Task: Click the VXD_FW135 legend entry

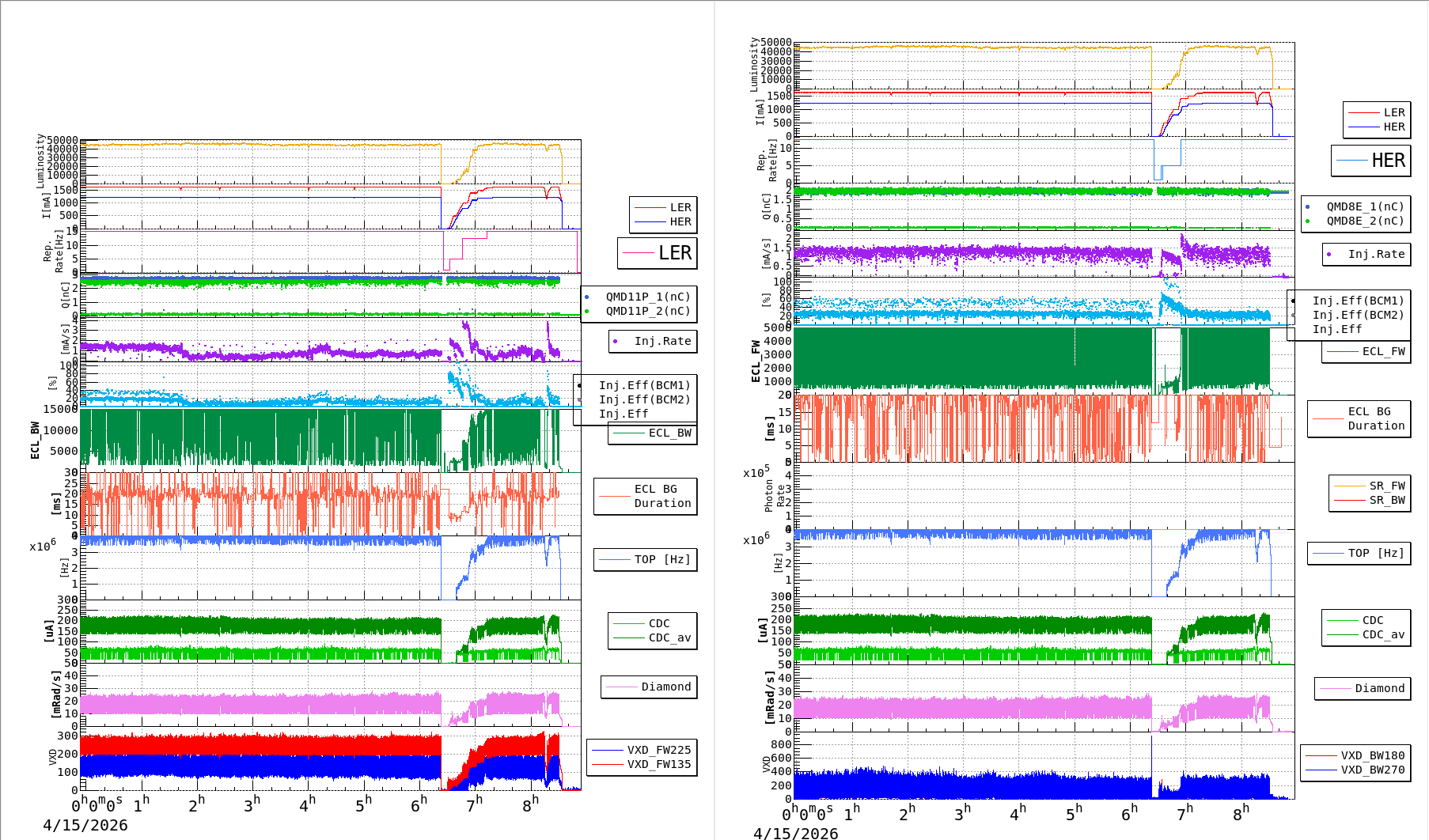Action: pos(658,765)
